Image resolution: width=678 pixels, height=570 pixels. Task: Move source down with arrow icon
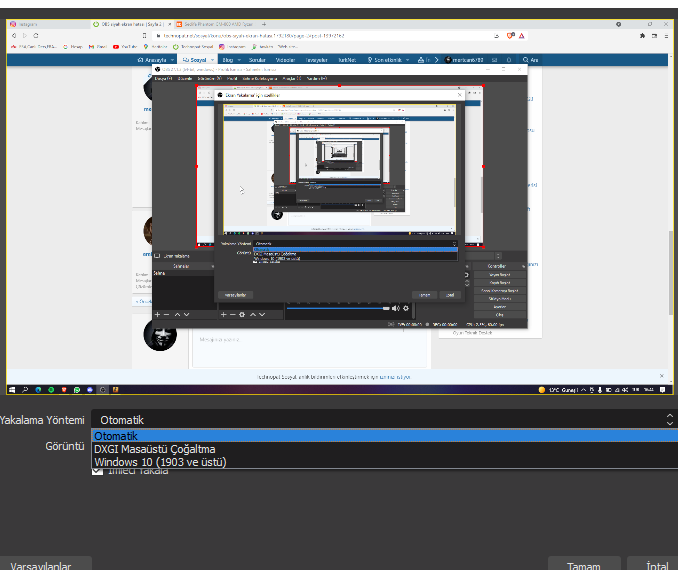coord(262,315)
